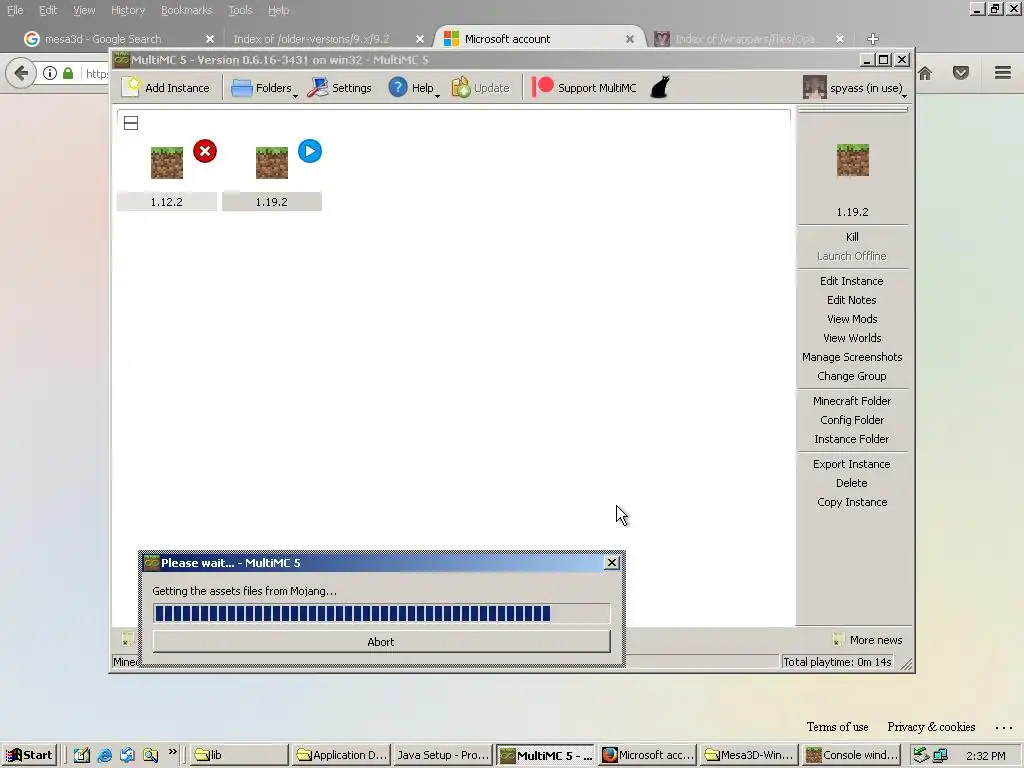Click Edit Instance in side panel
Screen dimensions: 1024x768
852,281
